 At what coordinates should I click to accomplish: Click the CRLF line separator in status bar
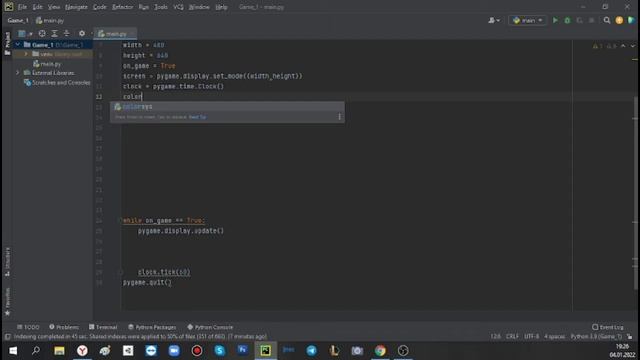(x=512, y=336)
